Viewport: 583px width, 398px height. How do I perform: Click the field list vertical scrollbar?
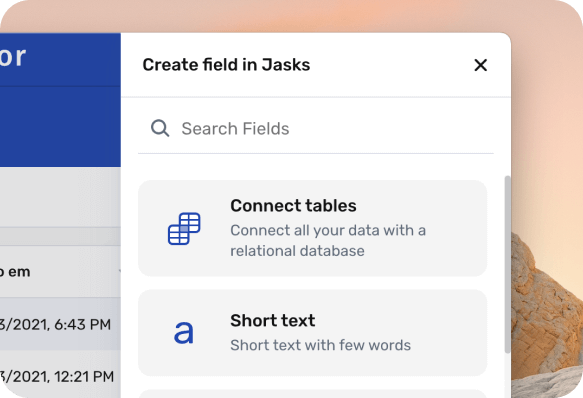tap(507, 264)
